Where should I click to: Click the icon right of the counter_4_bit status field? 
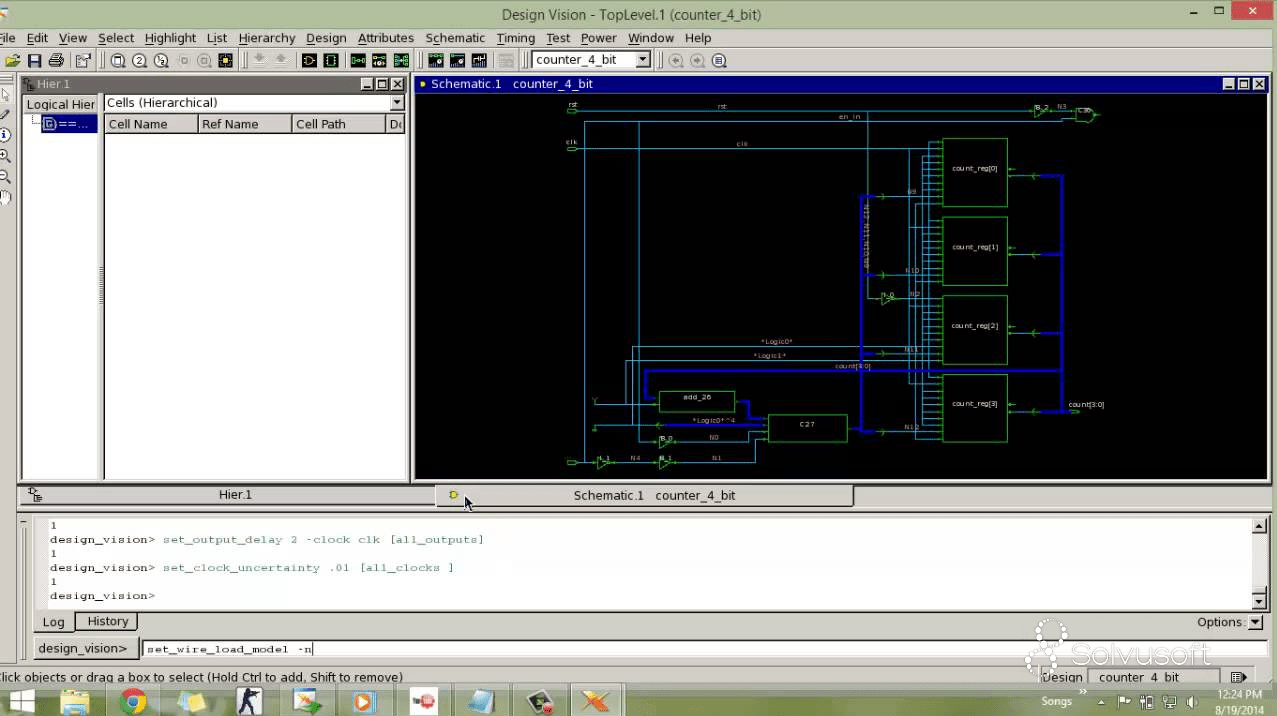(x=1237, y=677)
